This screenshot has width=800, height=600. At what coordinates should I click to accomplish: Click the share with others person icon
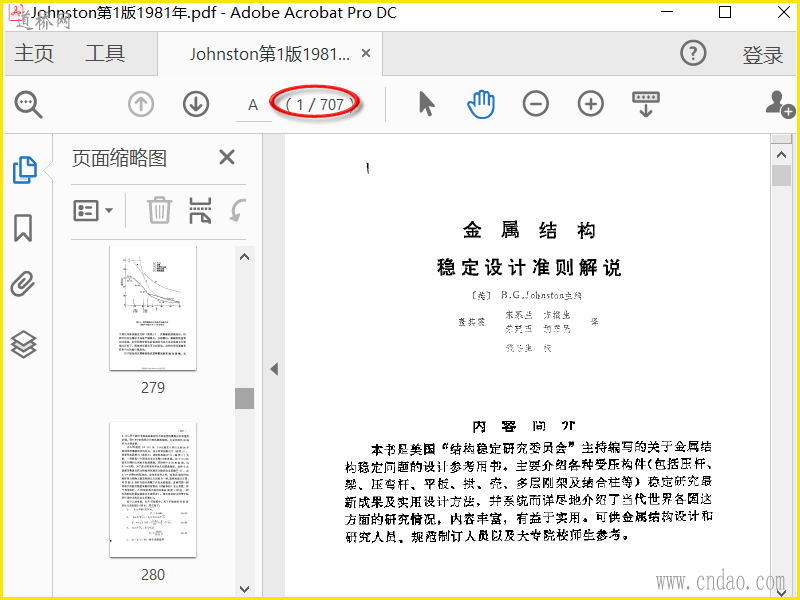pyautogui.click(x=780, y=104)
